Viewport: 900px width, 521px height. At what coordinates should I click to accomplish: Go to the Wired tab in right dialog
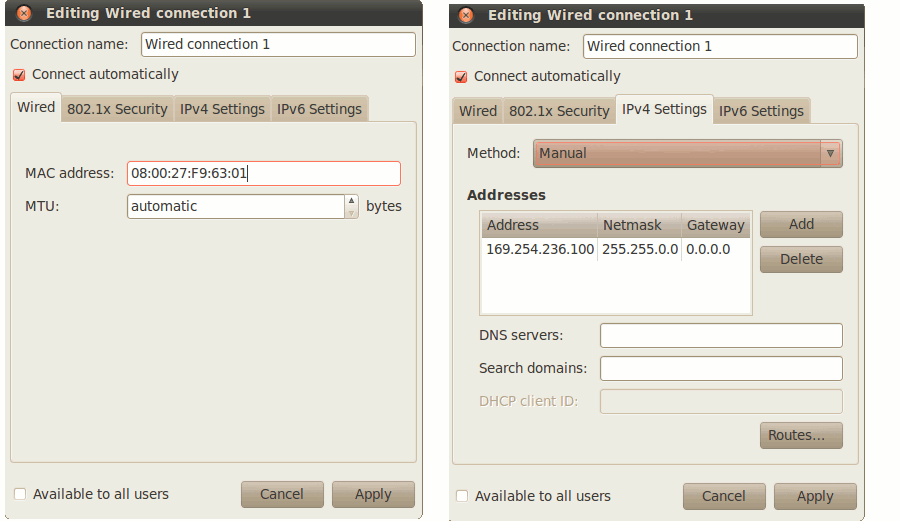click(x=478, y=111)
